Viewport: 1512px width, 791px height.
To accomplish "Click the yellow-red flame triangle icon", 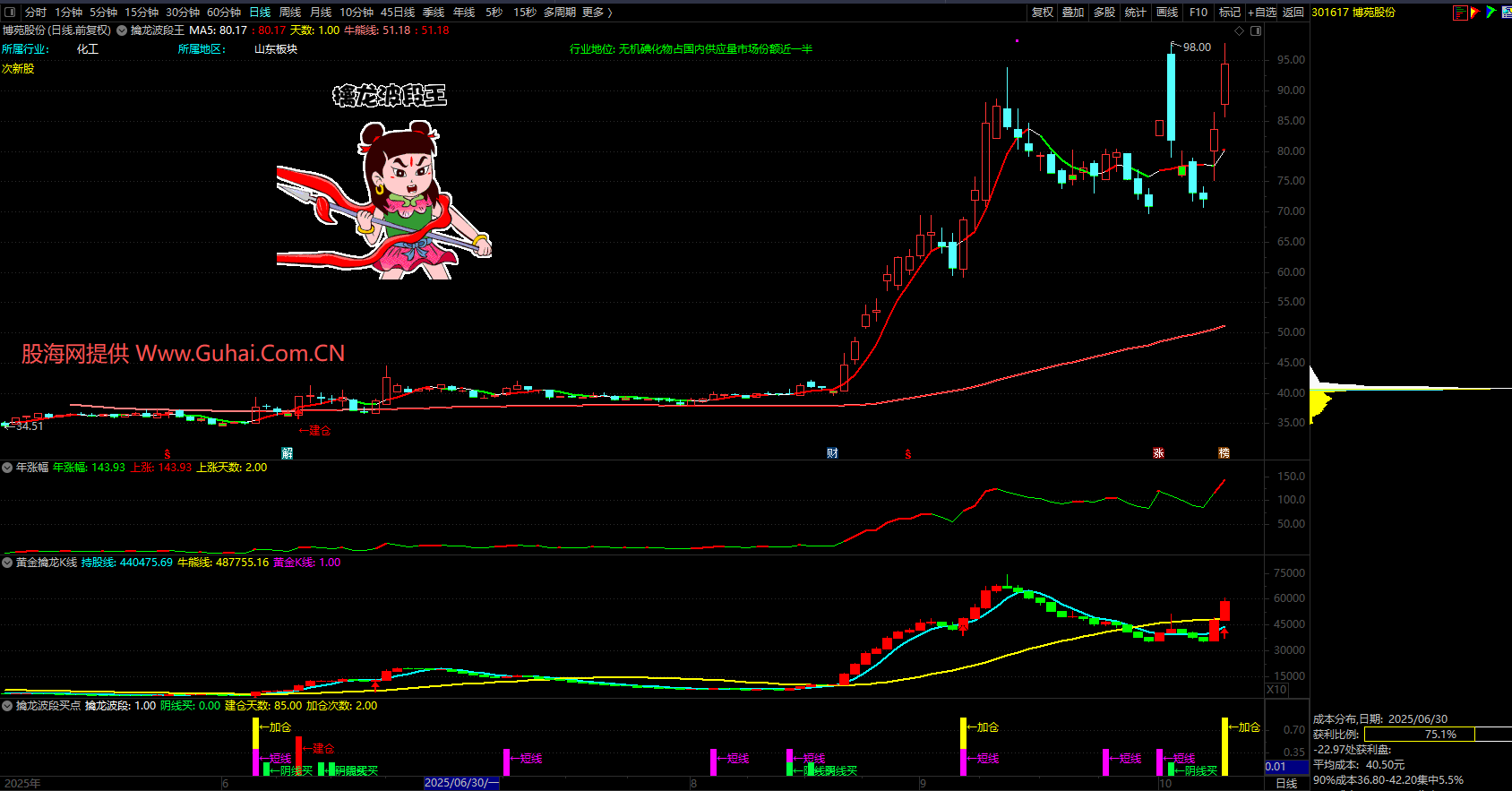I will pyautogui.click(x=1475, y=13).
